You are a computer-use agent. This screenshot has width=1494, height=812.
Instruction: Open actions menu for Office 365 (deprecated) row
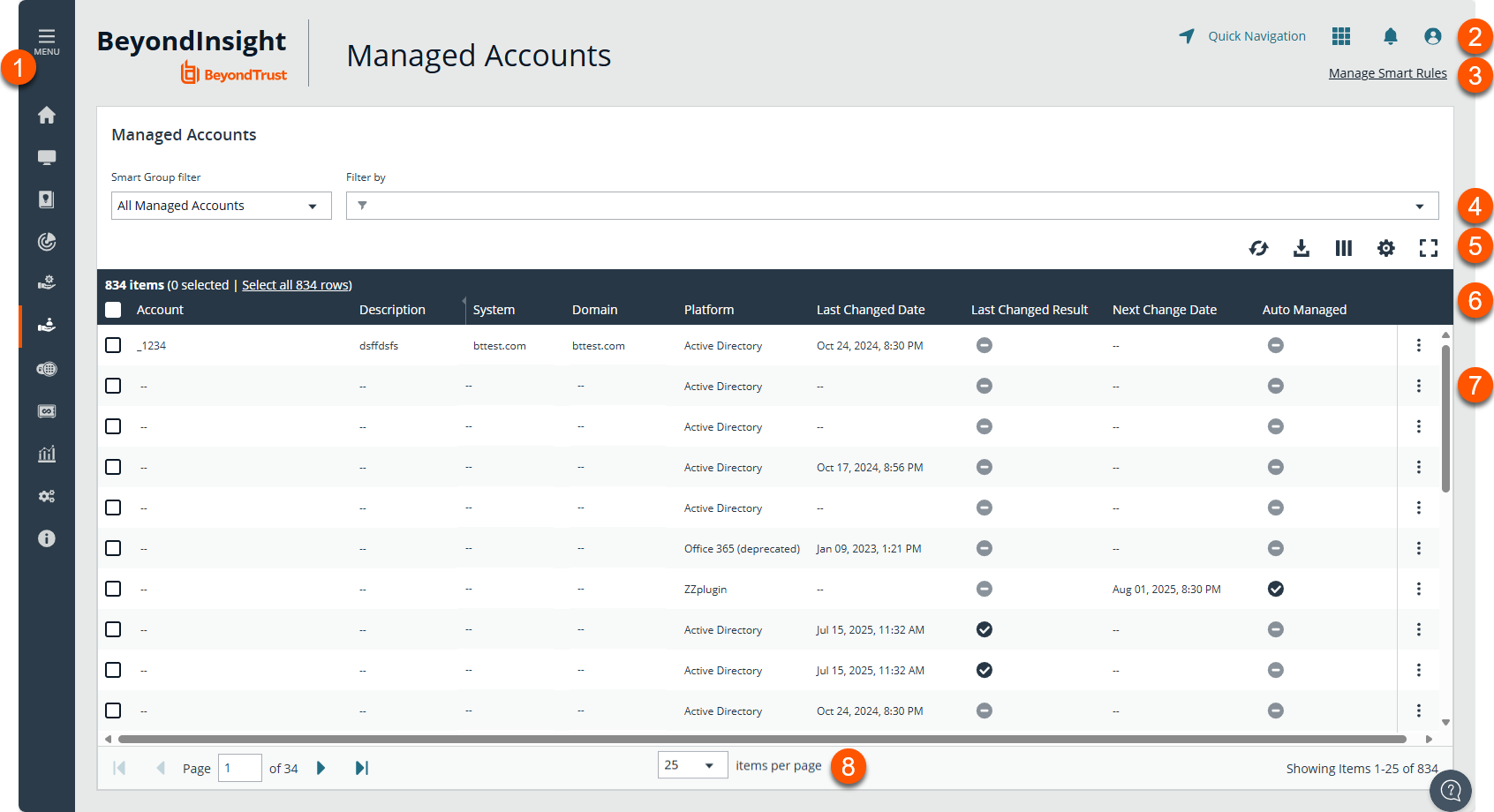(x=1419, y=548)
